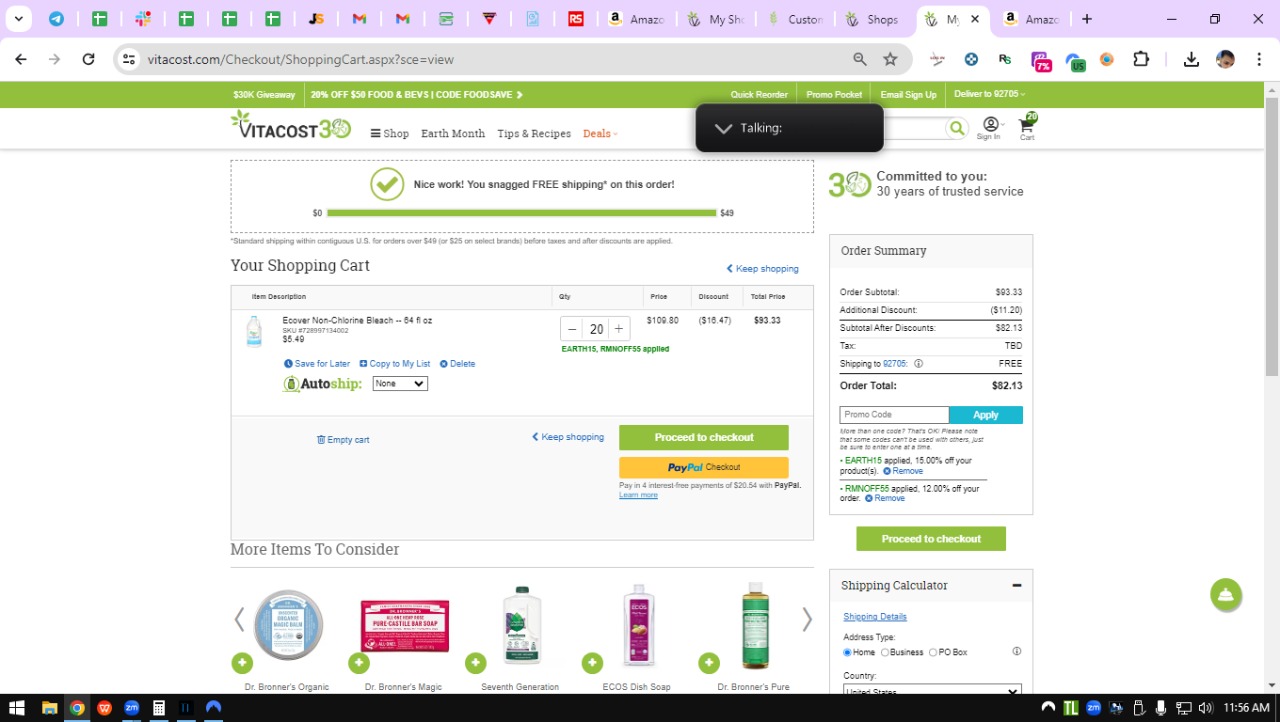The height and width of the screenshot is (722, 1280).
Task: Add ECOS Dish Soap with plus button
Action: [x=592, y=662]
